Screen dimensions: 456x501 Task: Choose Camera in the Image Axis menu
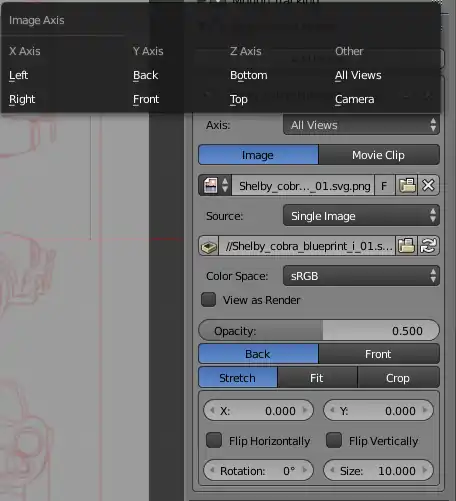[355, 99]
